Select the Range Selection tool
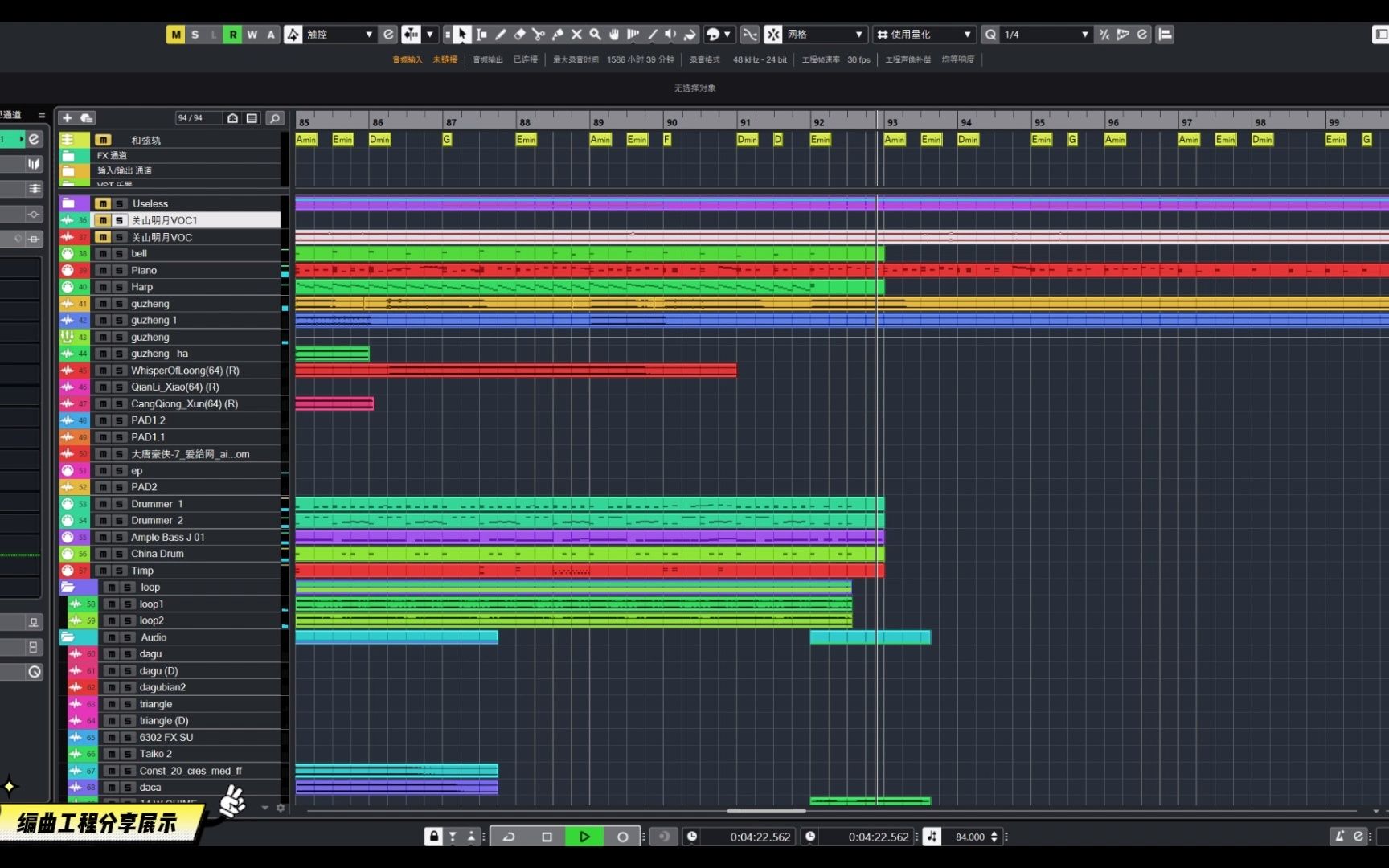Viewport: 1389px width, 868px height. click(481, 35)
